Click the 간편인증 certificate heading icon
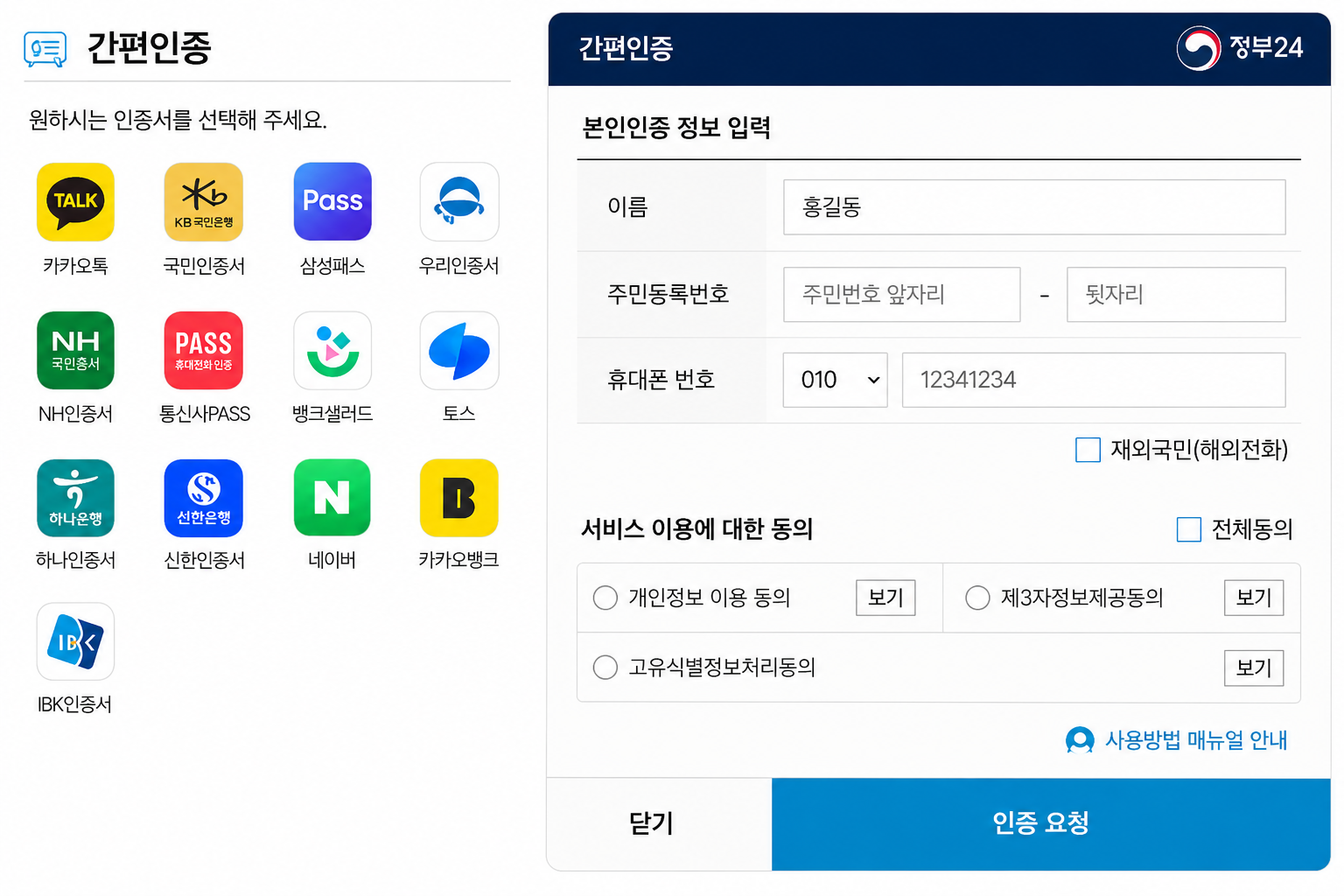This screenshot has width=1344, height=896. point(45,49)
